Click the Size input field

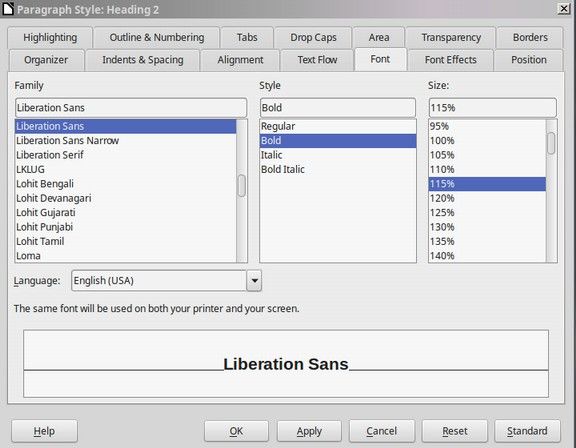(x=492, y=108)
